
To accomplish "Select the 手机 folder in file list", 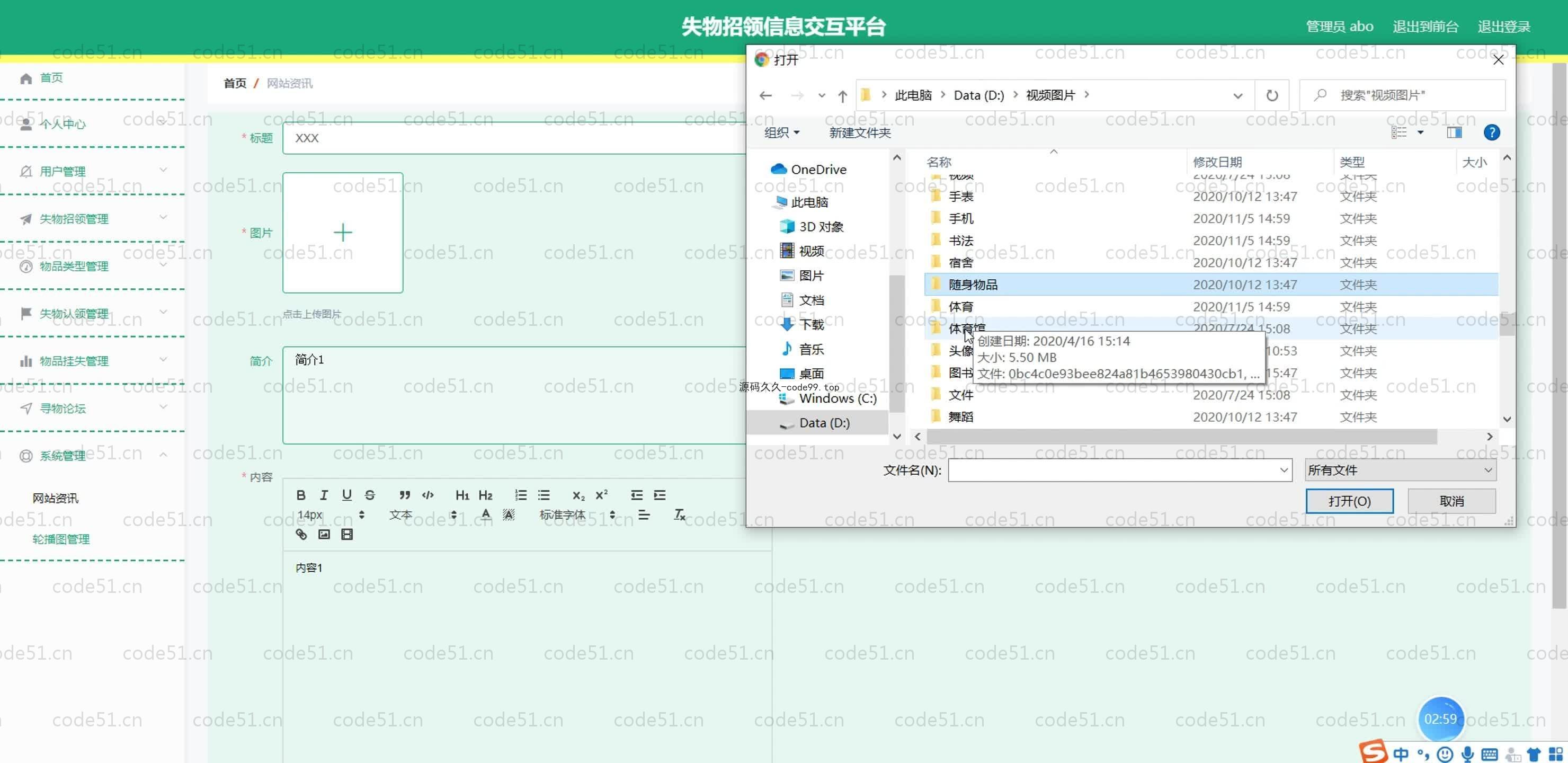I will [x=1211, y=219].
